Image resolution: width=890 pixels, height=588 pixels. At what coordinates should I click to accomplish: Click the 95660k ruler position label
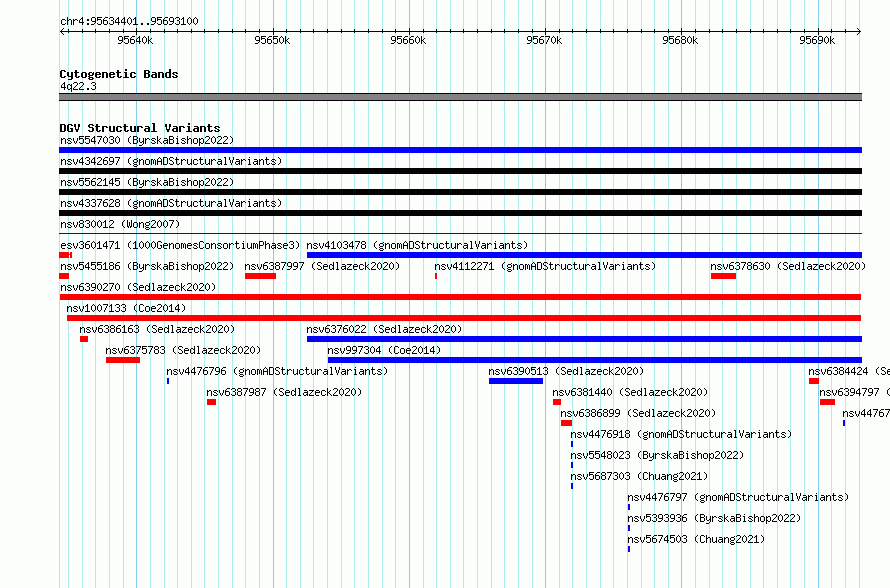click(408, 40)
